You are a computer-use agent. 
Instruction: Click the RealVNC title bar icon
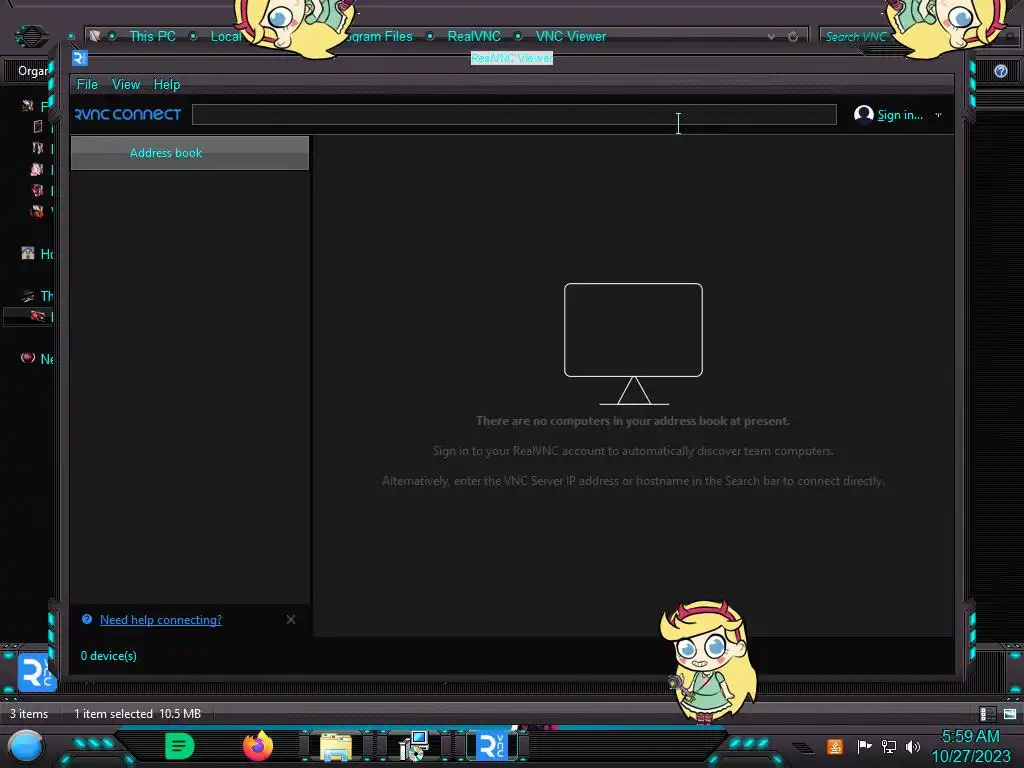coord(80,58)
